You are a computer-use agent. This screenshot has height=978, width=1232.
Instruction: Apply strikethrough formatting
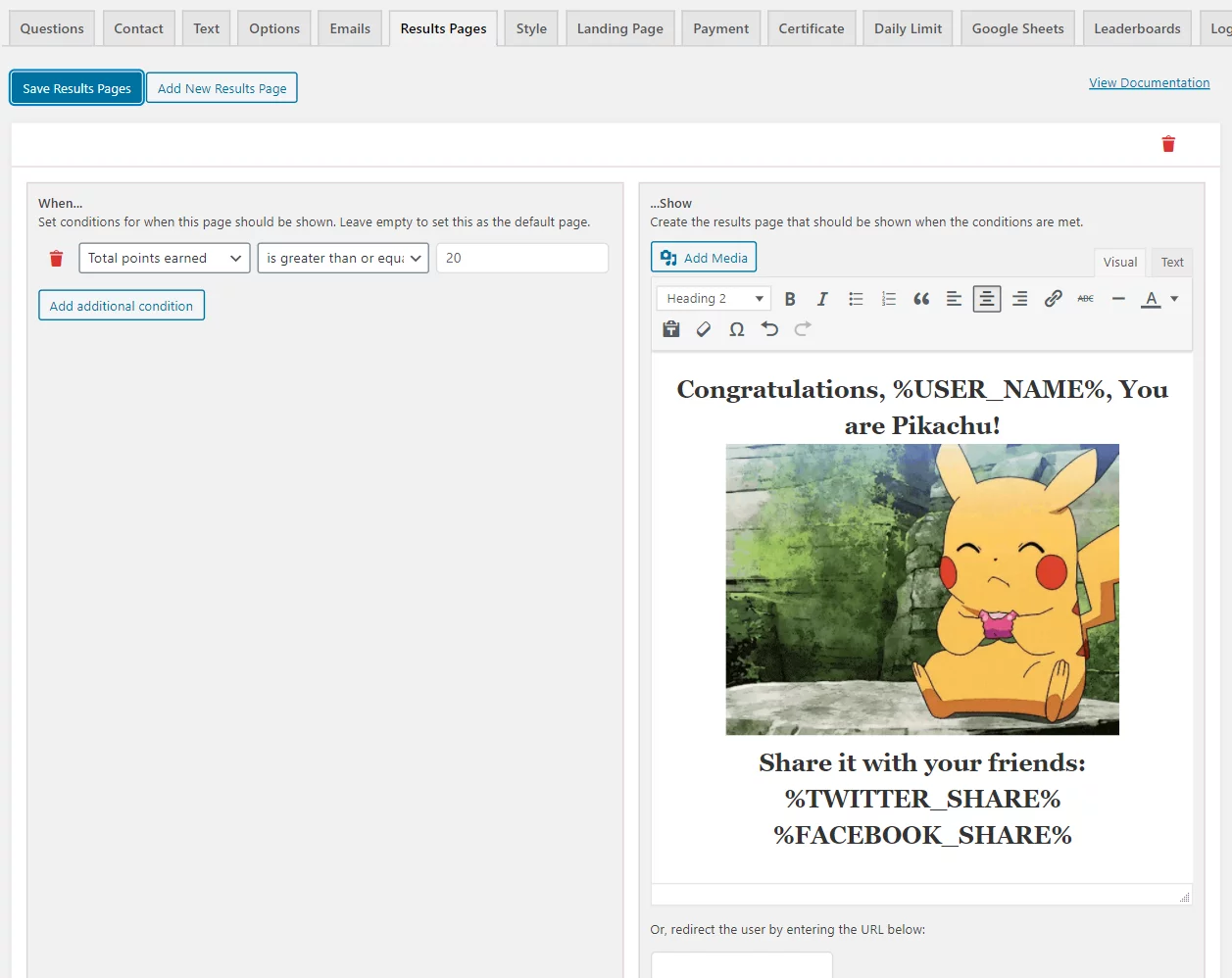click(1085, 298)
